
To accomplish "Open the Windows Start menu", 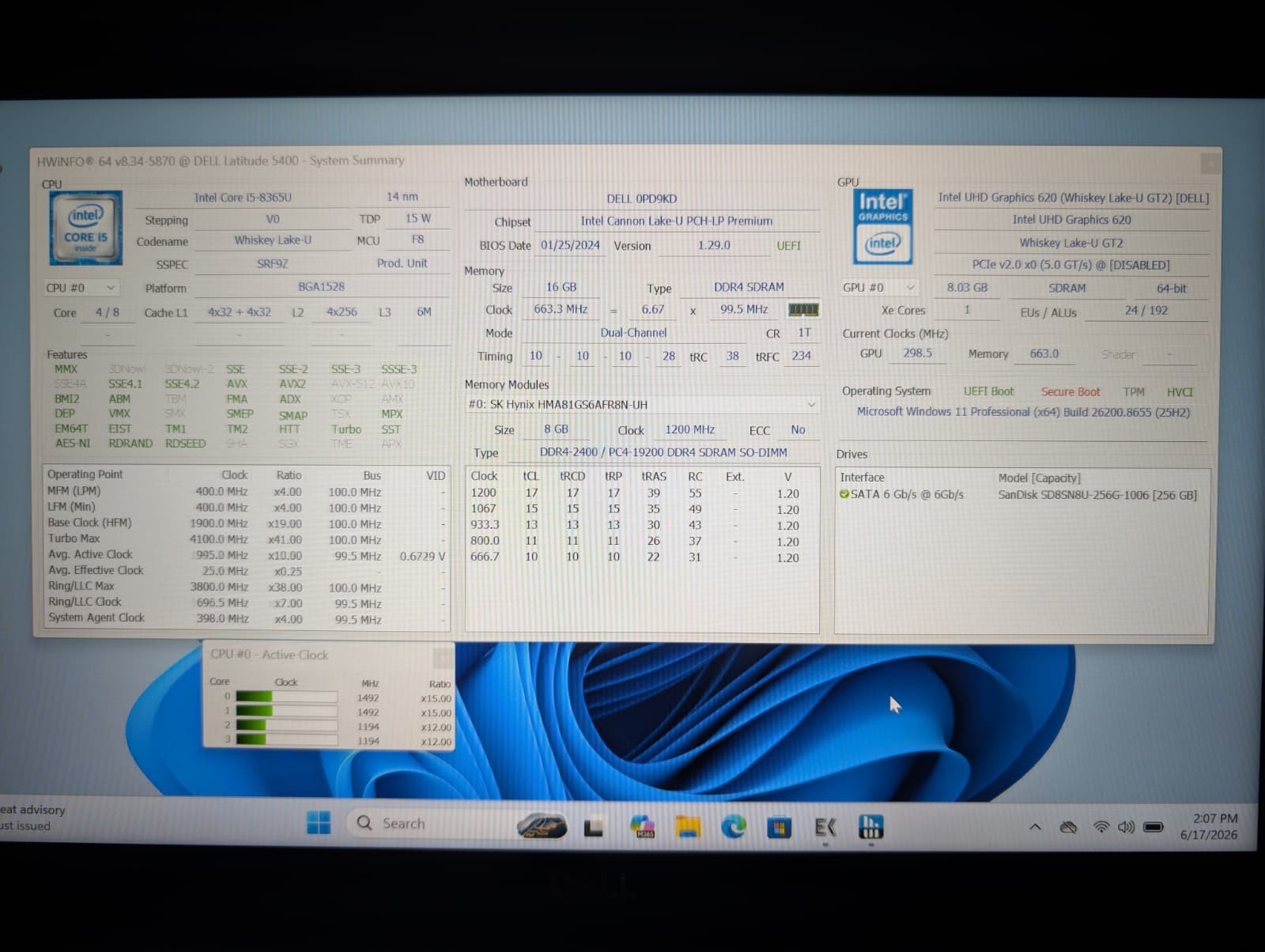I will (319, 823).
